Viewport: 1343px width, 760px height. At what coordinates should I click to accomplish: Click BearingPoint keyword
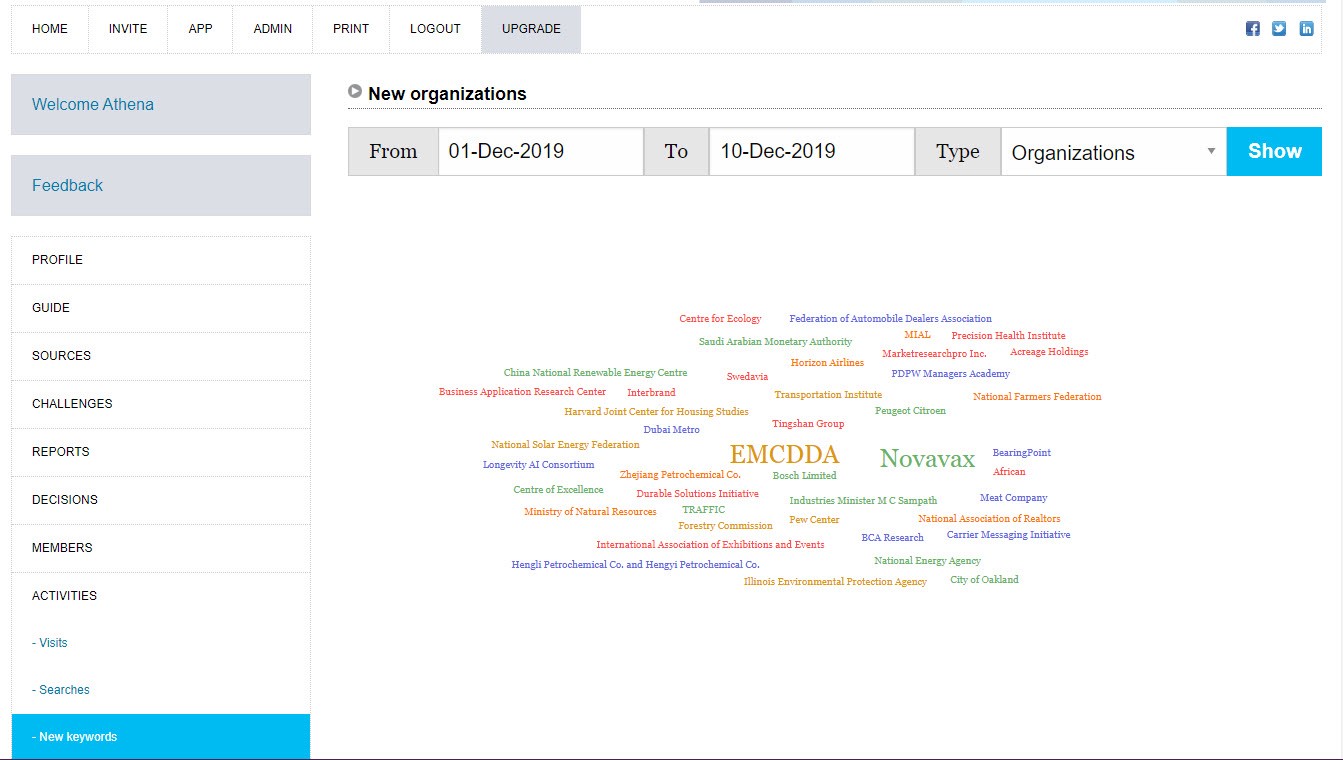tap(1021, 453)
